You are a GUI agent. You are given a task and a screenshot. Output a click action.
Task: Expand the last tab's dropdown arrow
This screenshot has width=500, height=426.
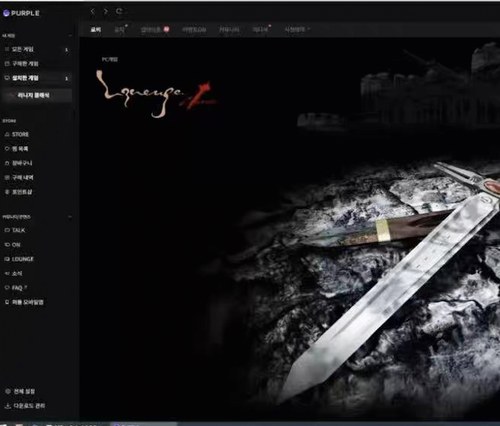point(309,29)
